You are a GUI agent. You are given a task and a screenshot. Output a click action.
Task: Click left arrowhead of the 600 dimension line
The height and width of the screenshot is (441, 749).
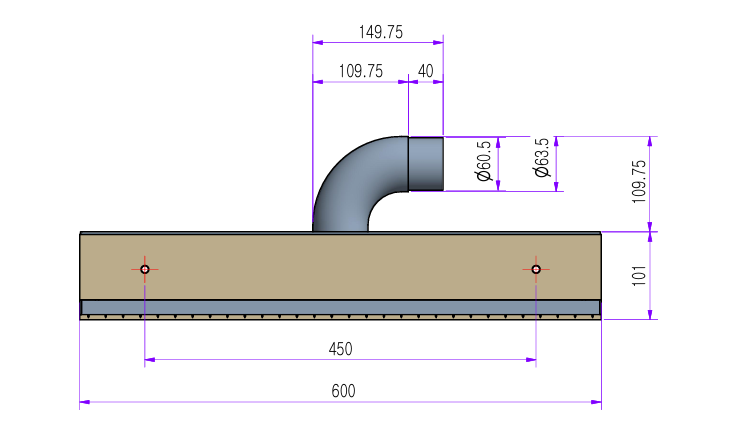85,402
